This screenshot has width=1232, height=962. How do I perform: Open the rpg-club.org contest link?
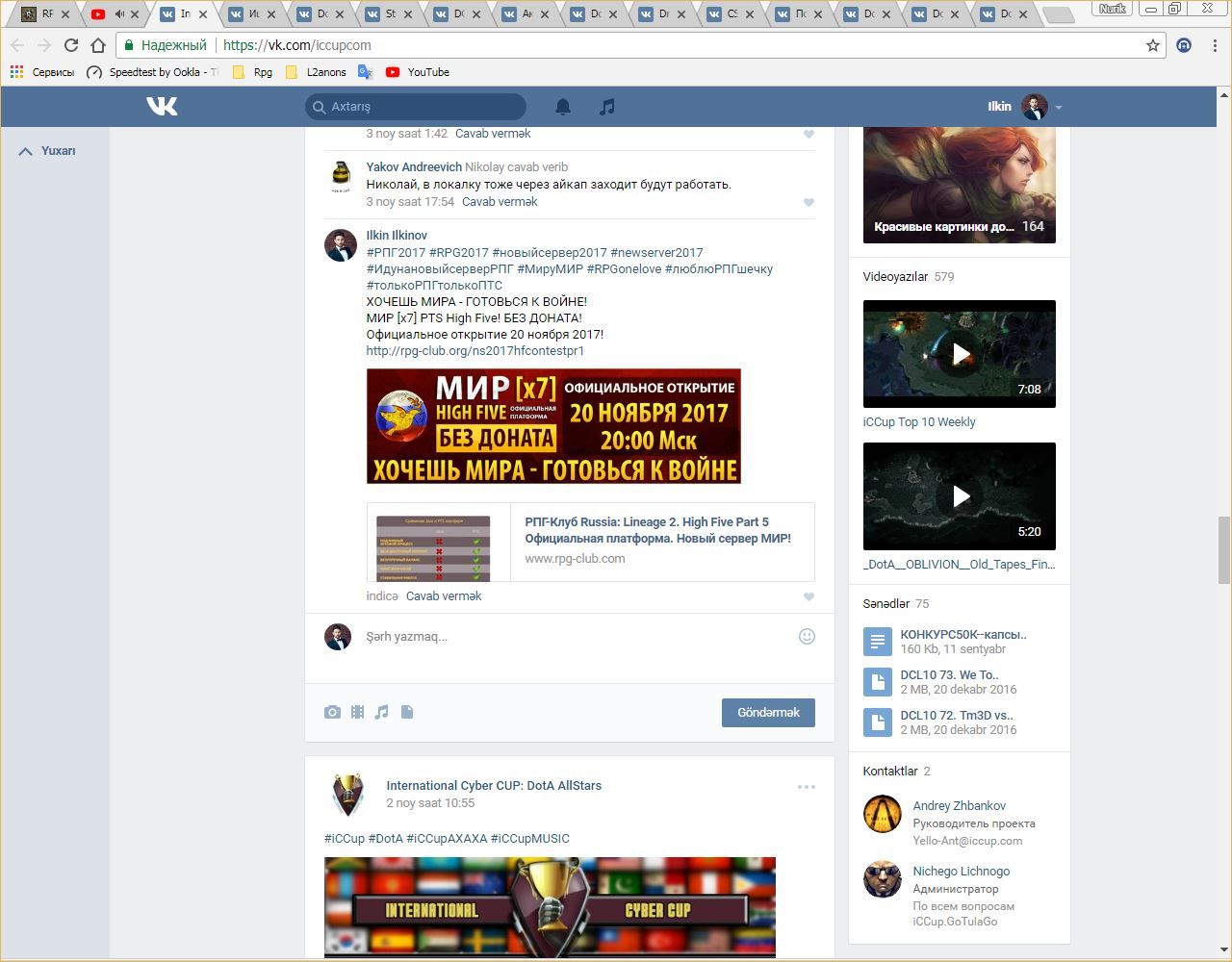pos(475,351)
